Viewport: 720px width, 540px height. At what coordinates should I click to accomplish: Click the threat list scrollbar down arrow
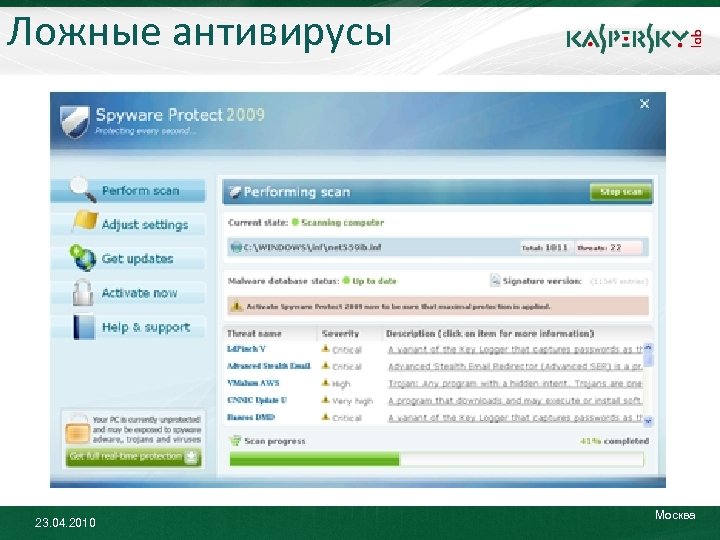[648, 421]
